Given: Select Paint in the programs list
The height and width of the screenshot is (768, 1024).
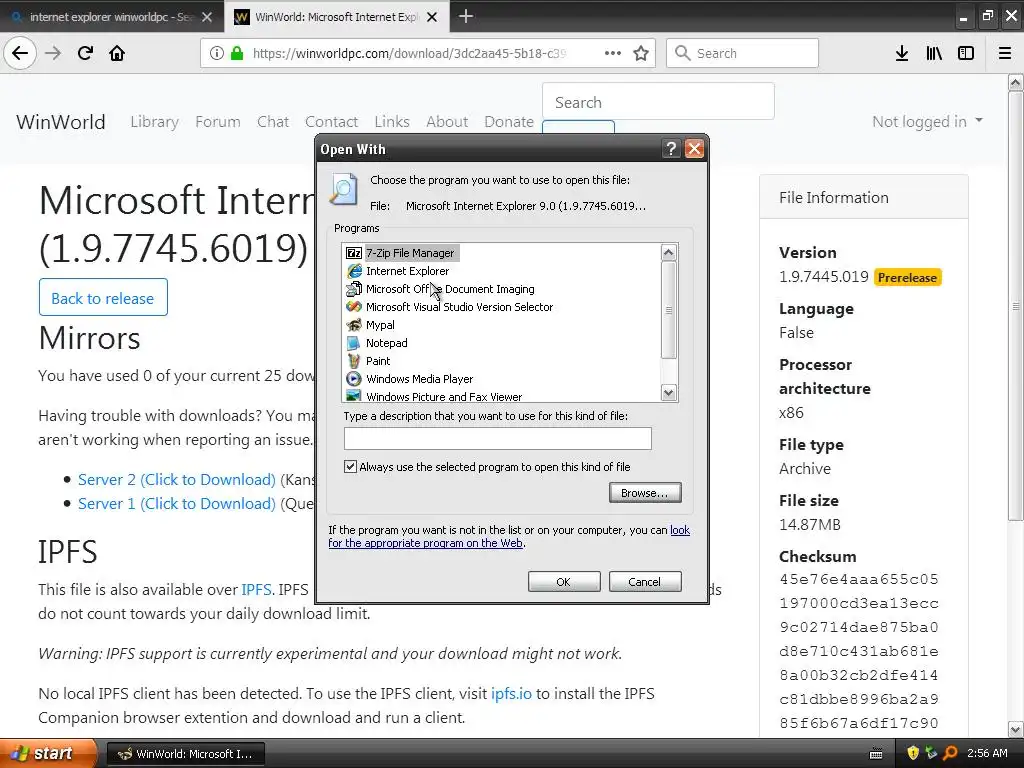Looking at the screenshot, I should point(378,360).
